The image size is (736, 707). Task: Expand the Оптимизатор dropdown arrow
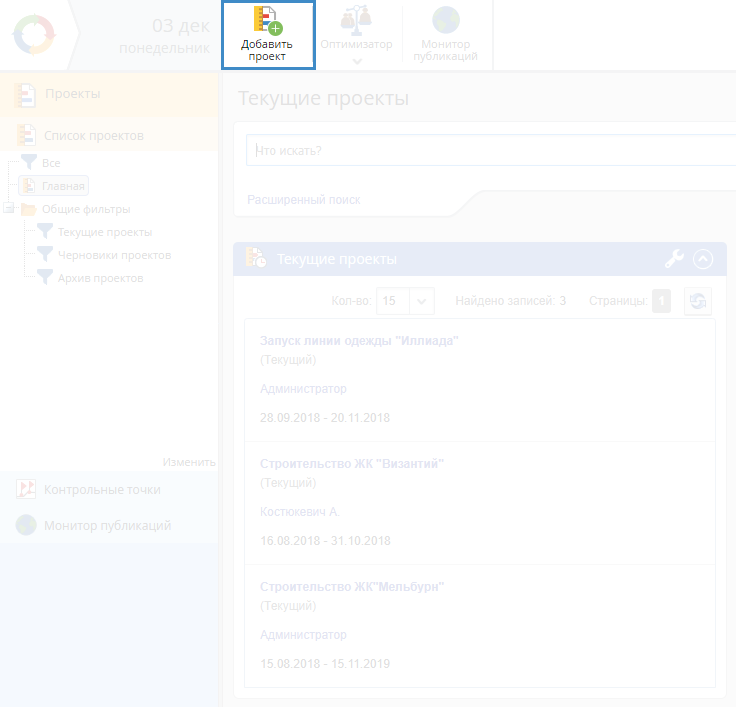click(357, 62)
